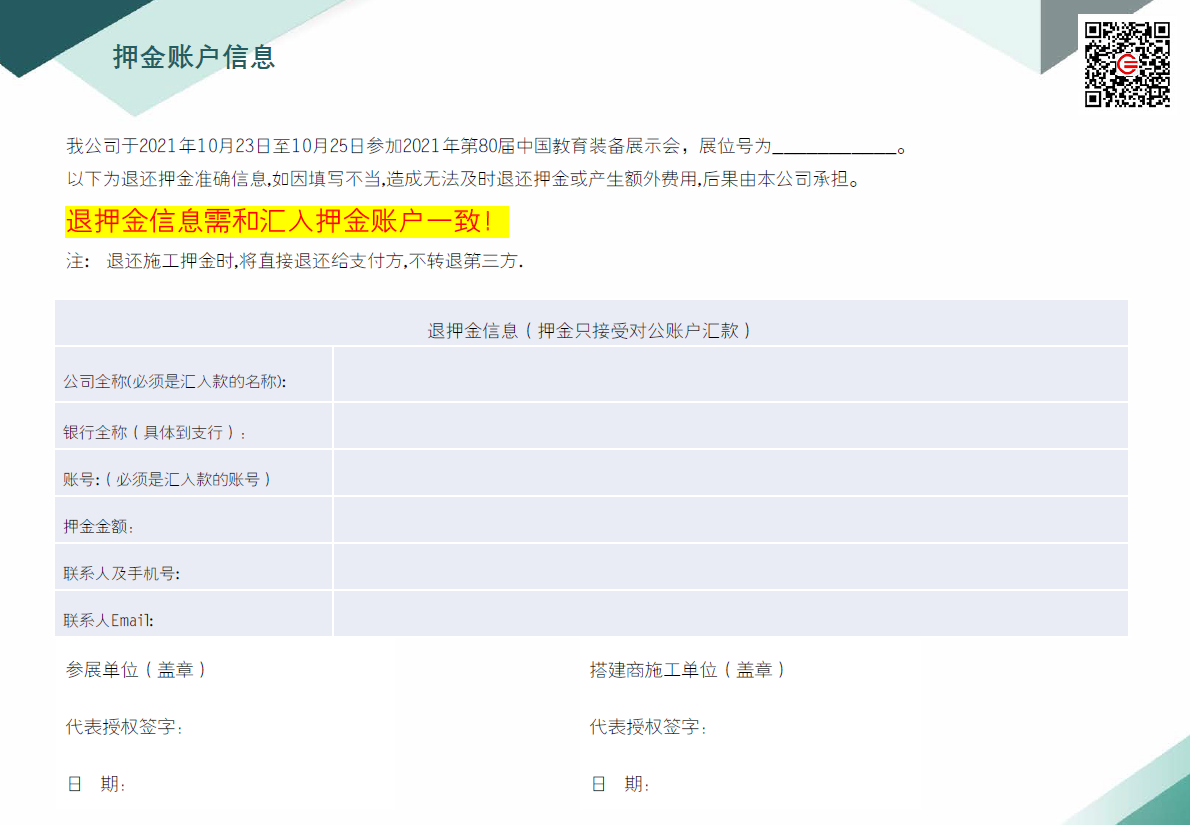Click the empty field beside 公司全称
Viewport: 1190px width, 825px height.
[730, 375]
